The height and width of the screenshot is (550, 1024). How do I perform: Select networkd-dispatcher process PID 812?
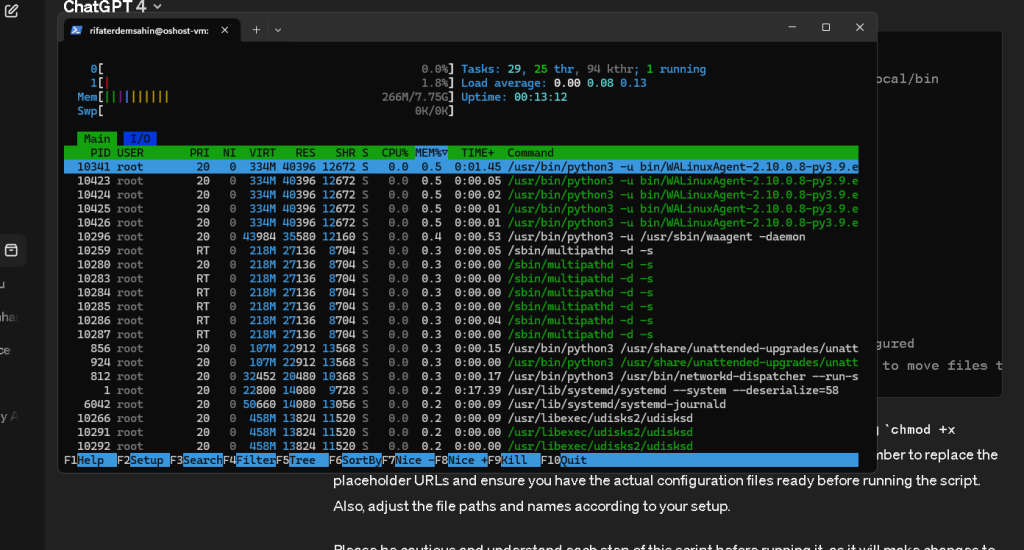point(461,376)
